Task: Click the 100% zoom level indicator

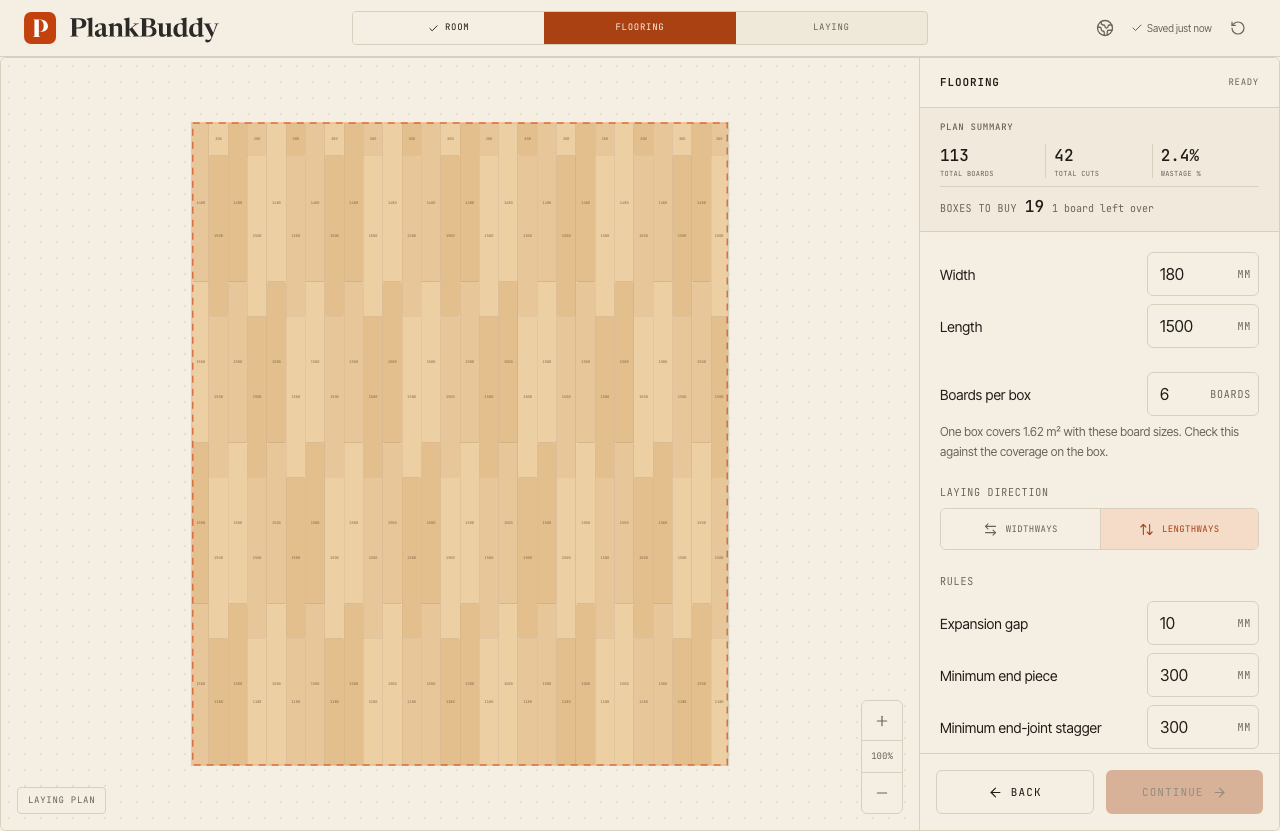Action: point(882,756)
